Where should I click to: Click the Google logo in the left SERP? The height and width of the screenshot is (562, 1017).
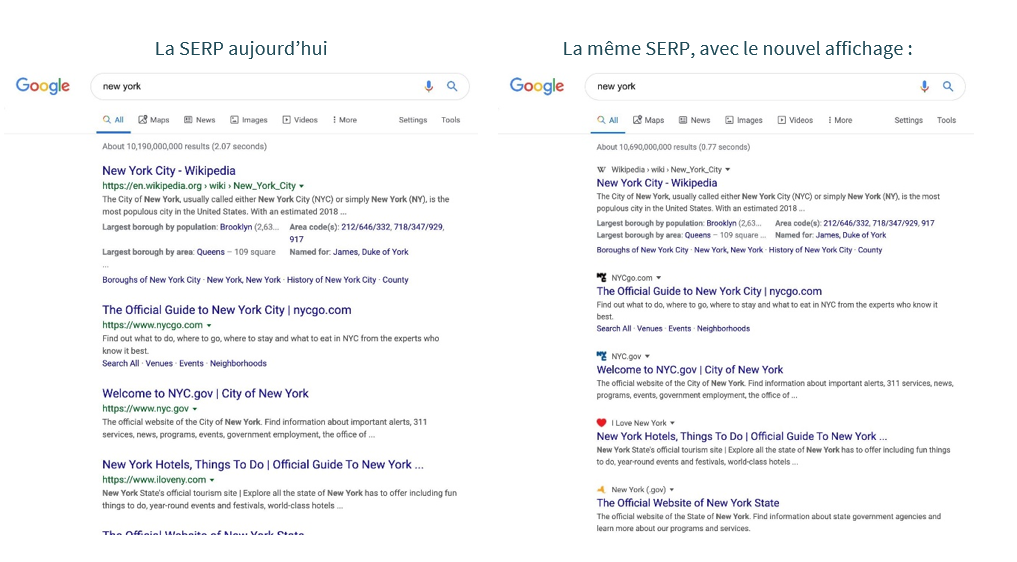click(x=43, y=86)
